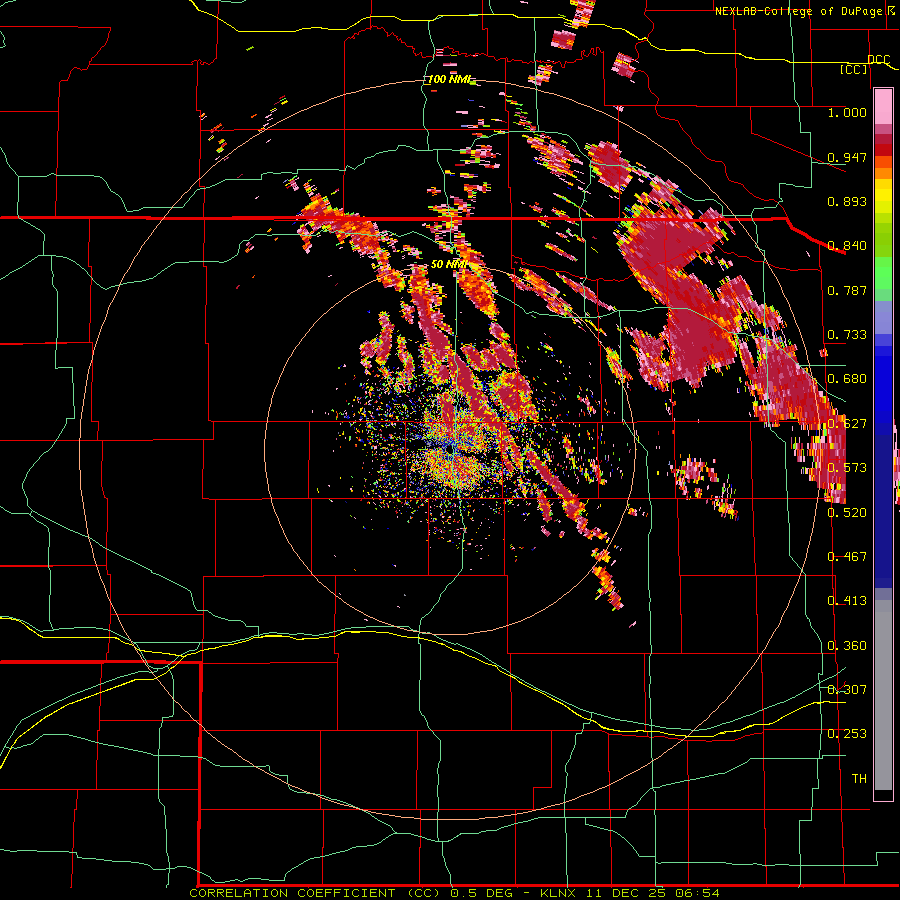Select the 0.733 scale value

coord(847,335)
